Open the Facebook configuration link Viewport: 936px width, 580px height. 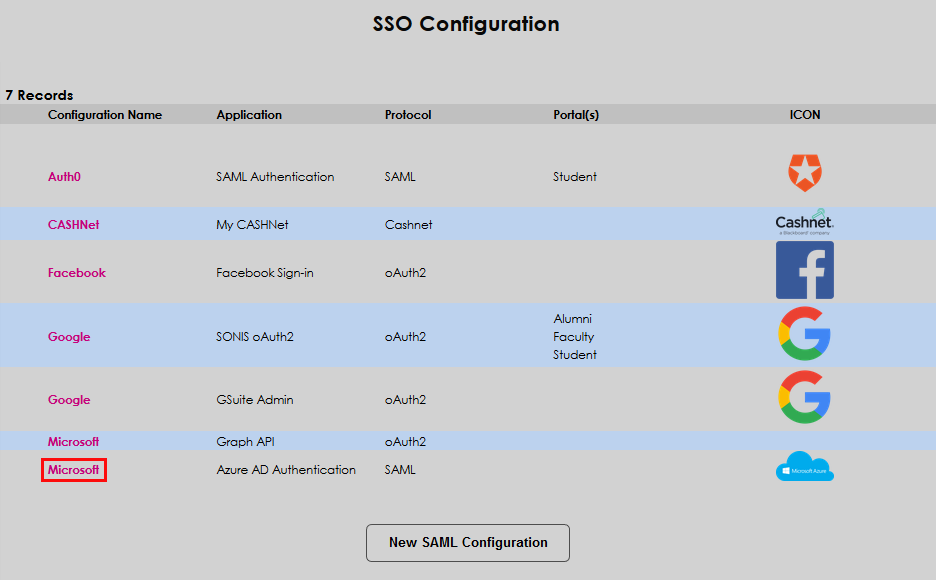coord(76,273)
